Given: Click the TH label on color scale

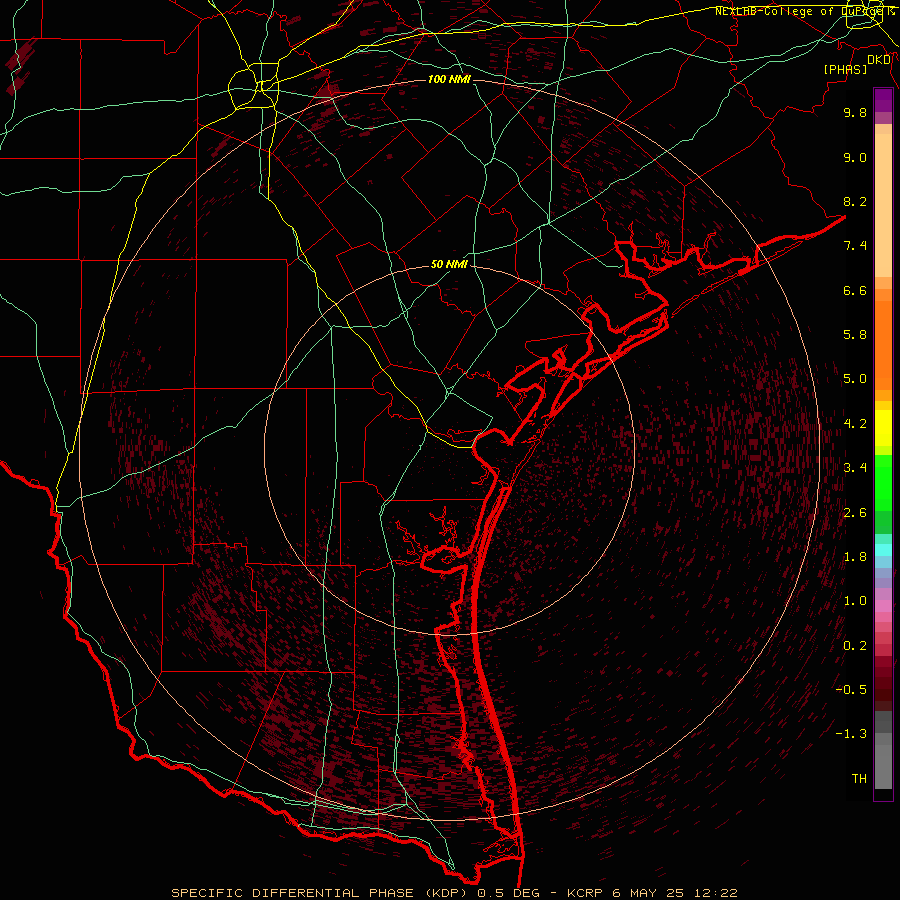Looking at the screenshot, I should point(859,779).
